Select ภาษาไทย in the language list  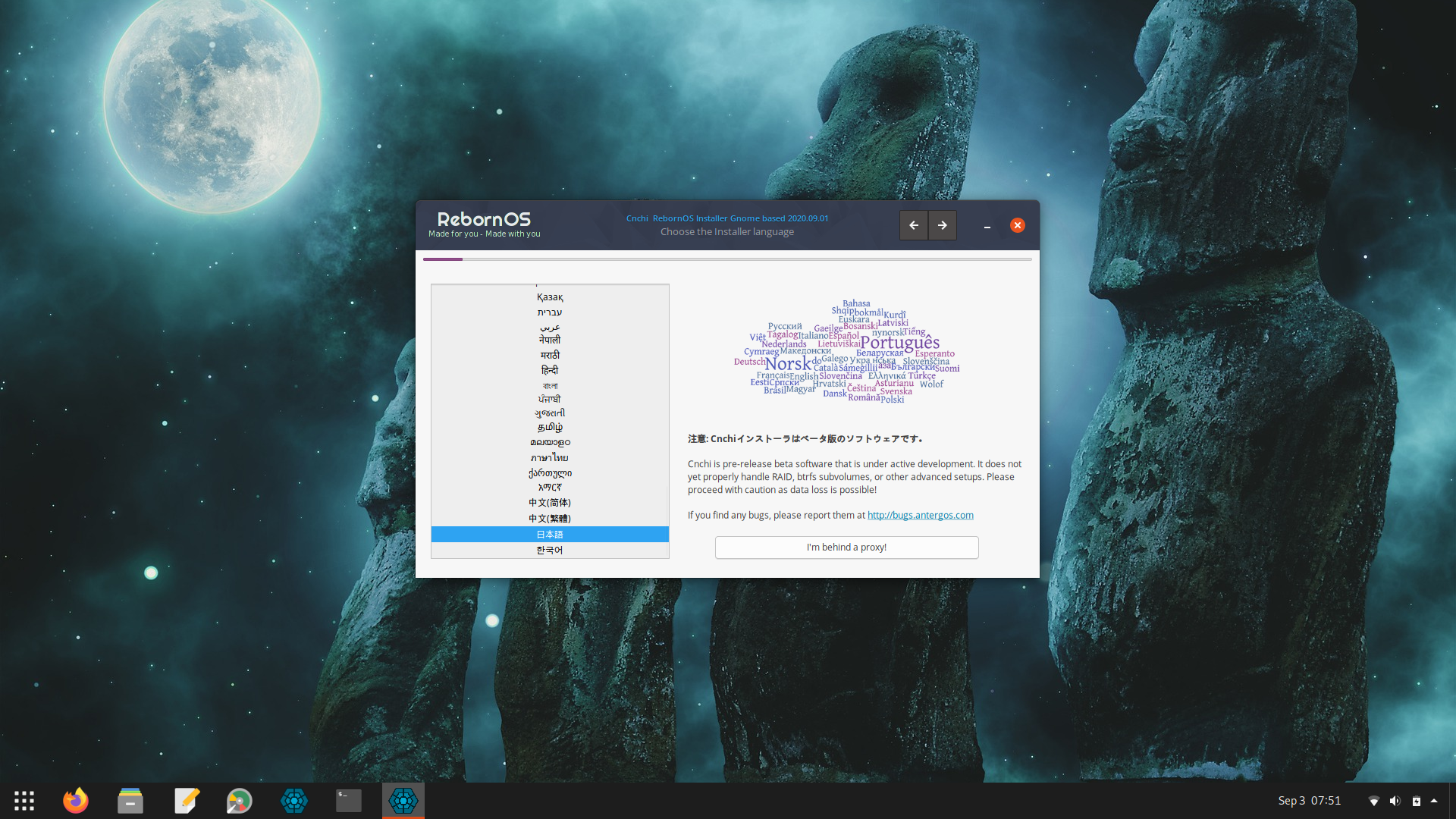(550, 457)
